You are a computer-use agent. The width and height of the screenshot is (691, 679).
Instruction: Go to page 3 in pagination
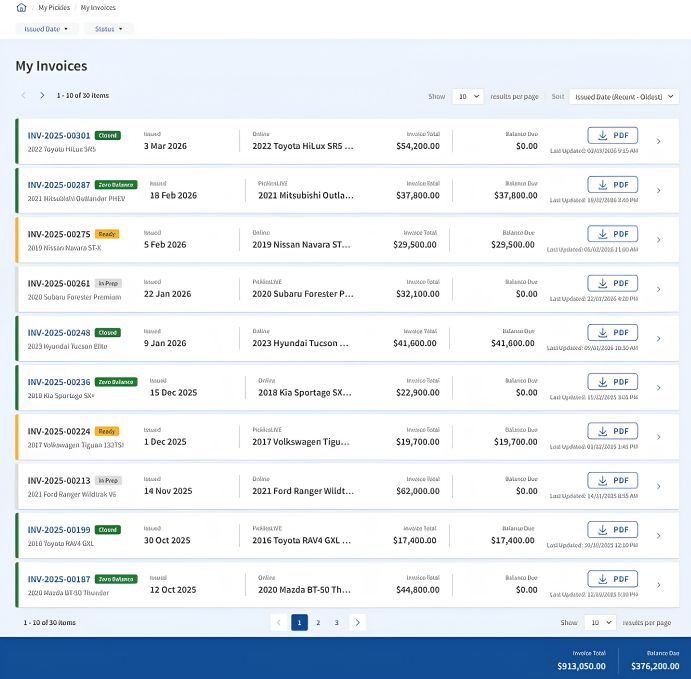click(x=337, y=623)
